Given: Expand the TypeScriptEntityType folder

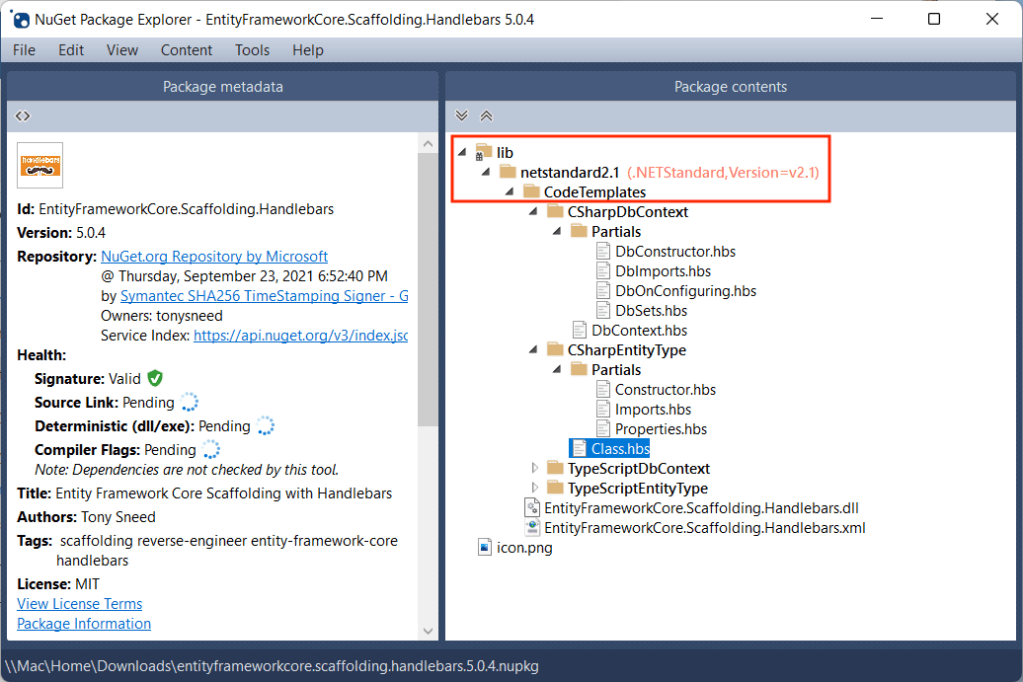Looking at the screenshot, I should click(x=534, y=488).
